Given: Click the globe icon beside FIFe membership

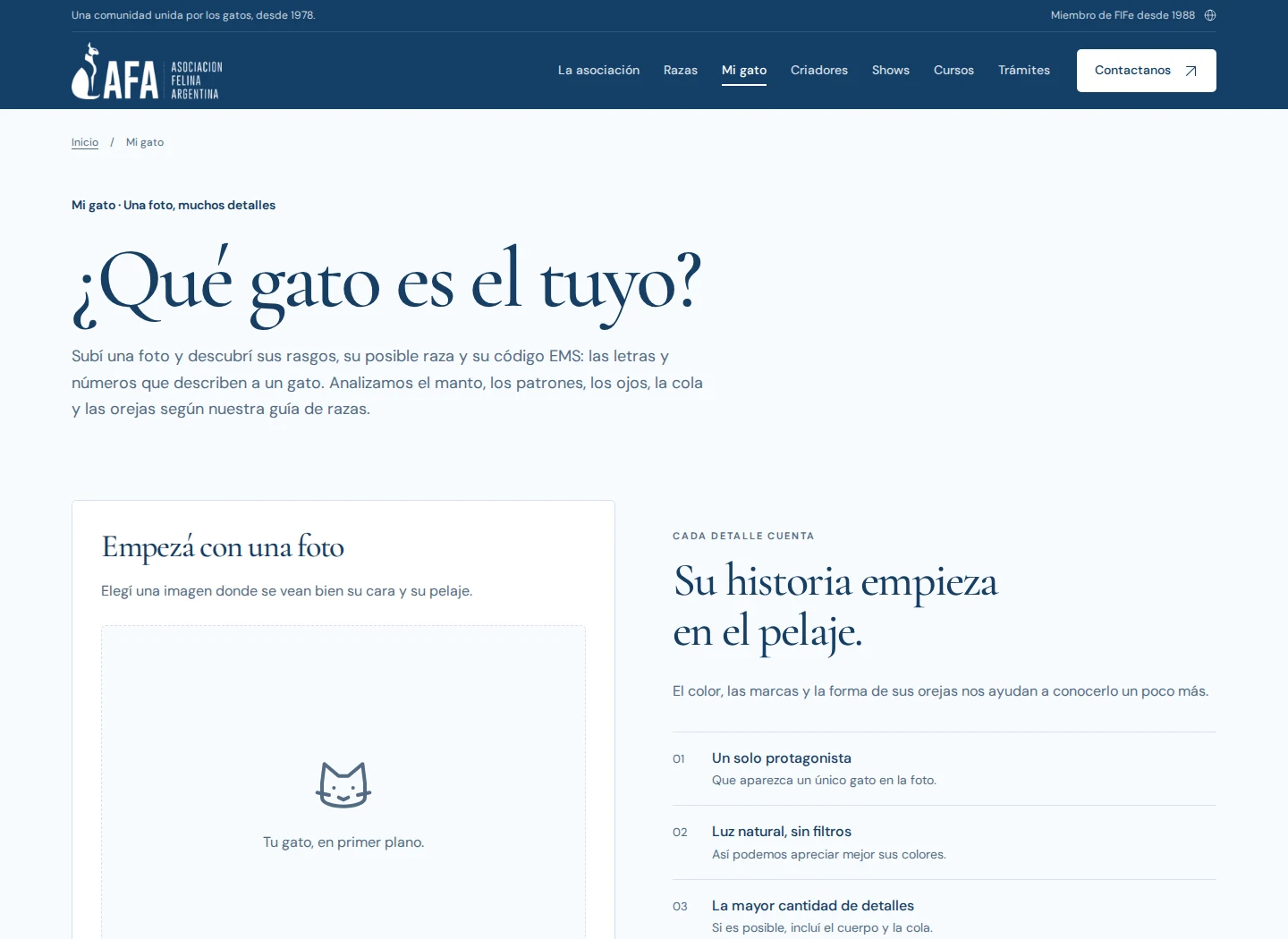Looking at the screenshot, I should pyautogui.click(x=1210, y=15).
